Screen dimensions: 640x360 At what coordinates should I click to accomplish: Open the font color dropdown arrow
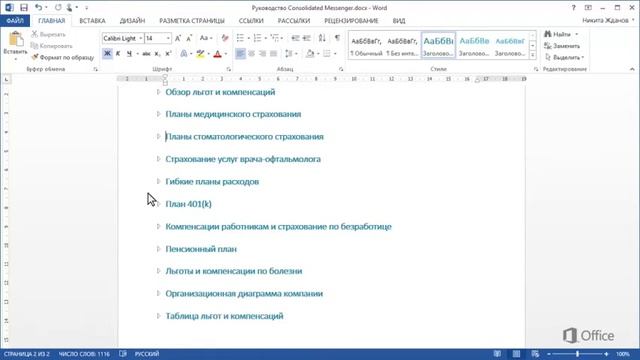pyautogui.click(x=226, y=53)
